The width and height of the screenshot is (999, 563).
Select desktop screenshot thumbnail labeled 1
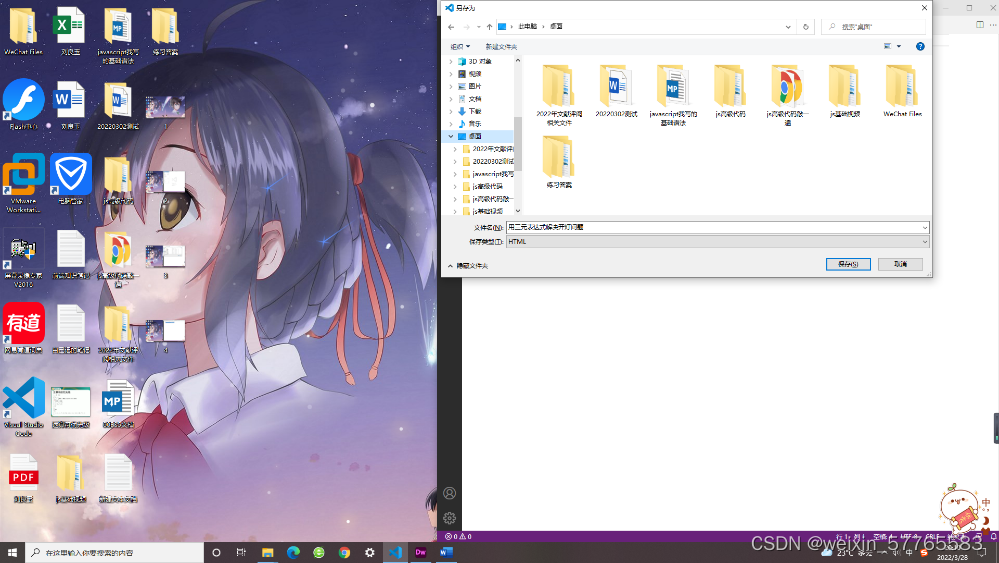pos(165,111)
